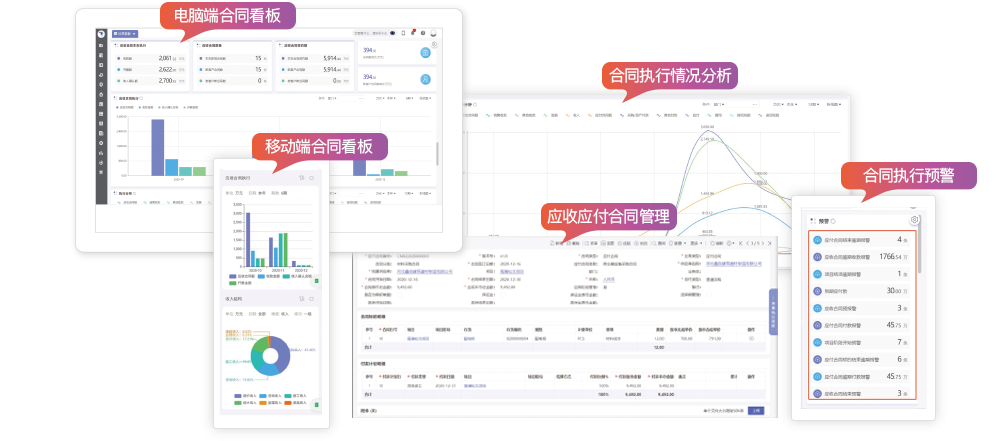Click the app logo in the dashboard sidebar

click(x=102, y=34)
